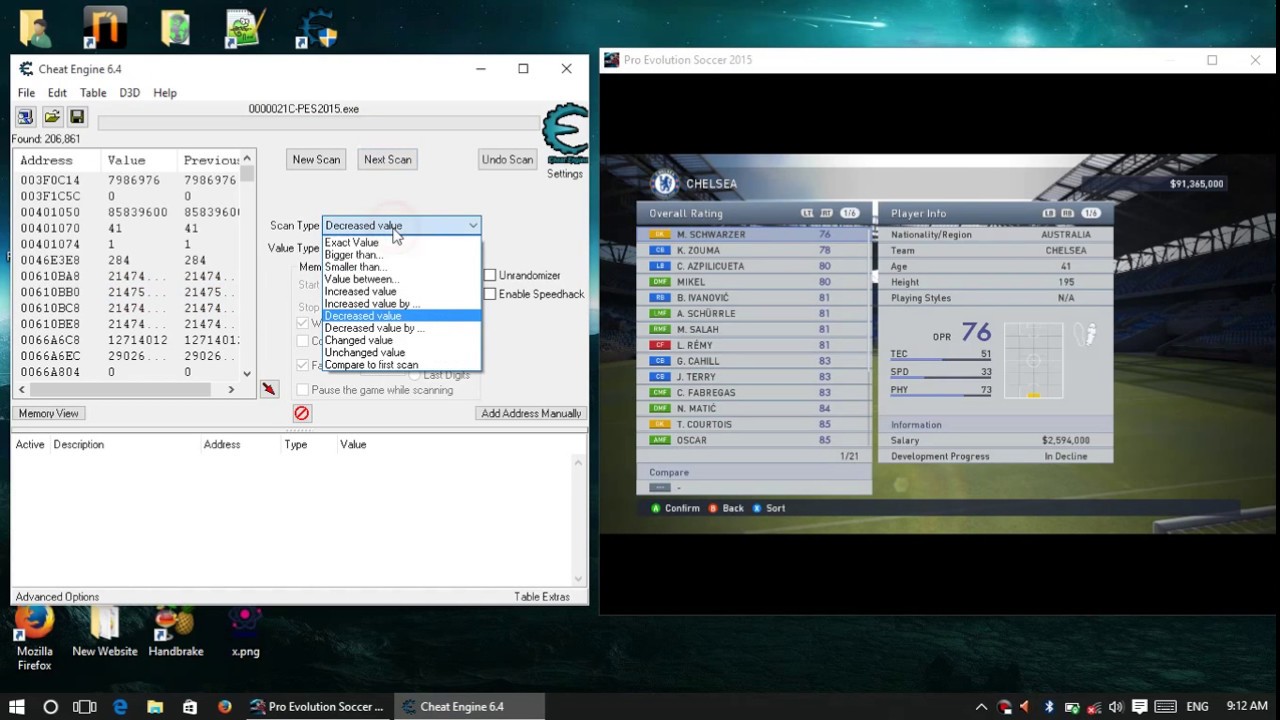The height and width of the screenshot is (720, 1280).
Task: Open Handbrake desktop shortcut
Action: (x=175, y=632)
